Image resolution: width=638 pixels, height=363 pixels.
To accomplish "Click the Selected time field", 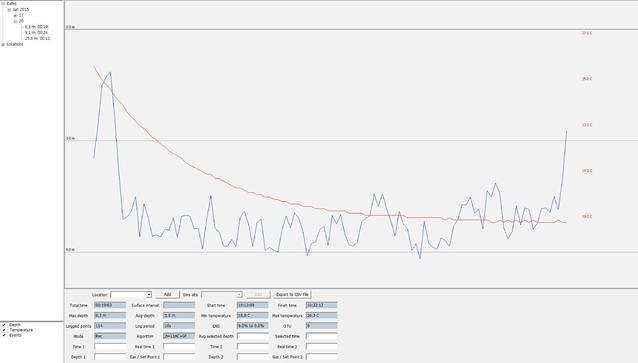I will coord(321,336).
